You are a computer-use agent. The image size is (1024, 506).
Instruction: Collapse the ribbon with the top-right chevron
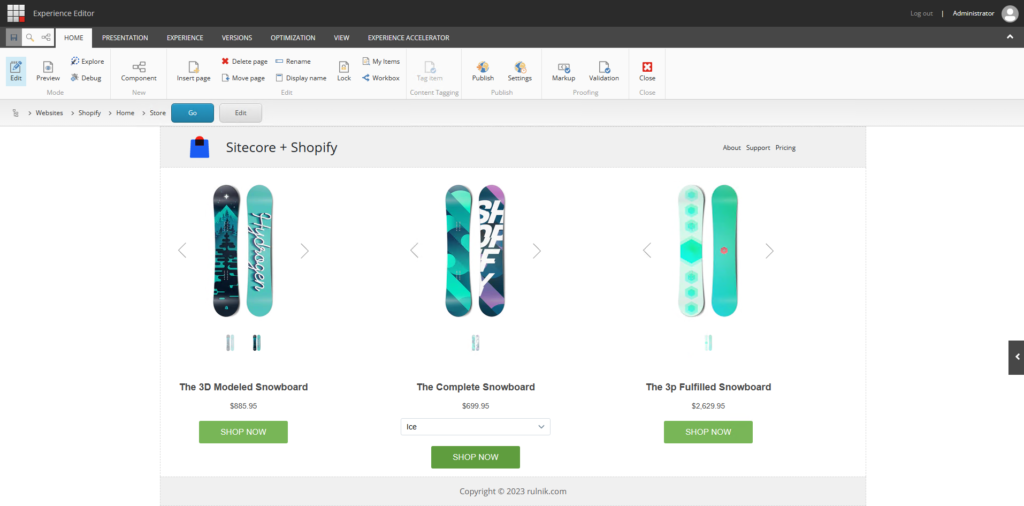point(1009,37)
